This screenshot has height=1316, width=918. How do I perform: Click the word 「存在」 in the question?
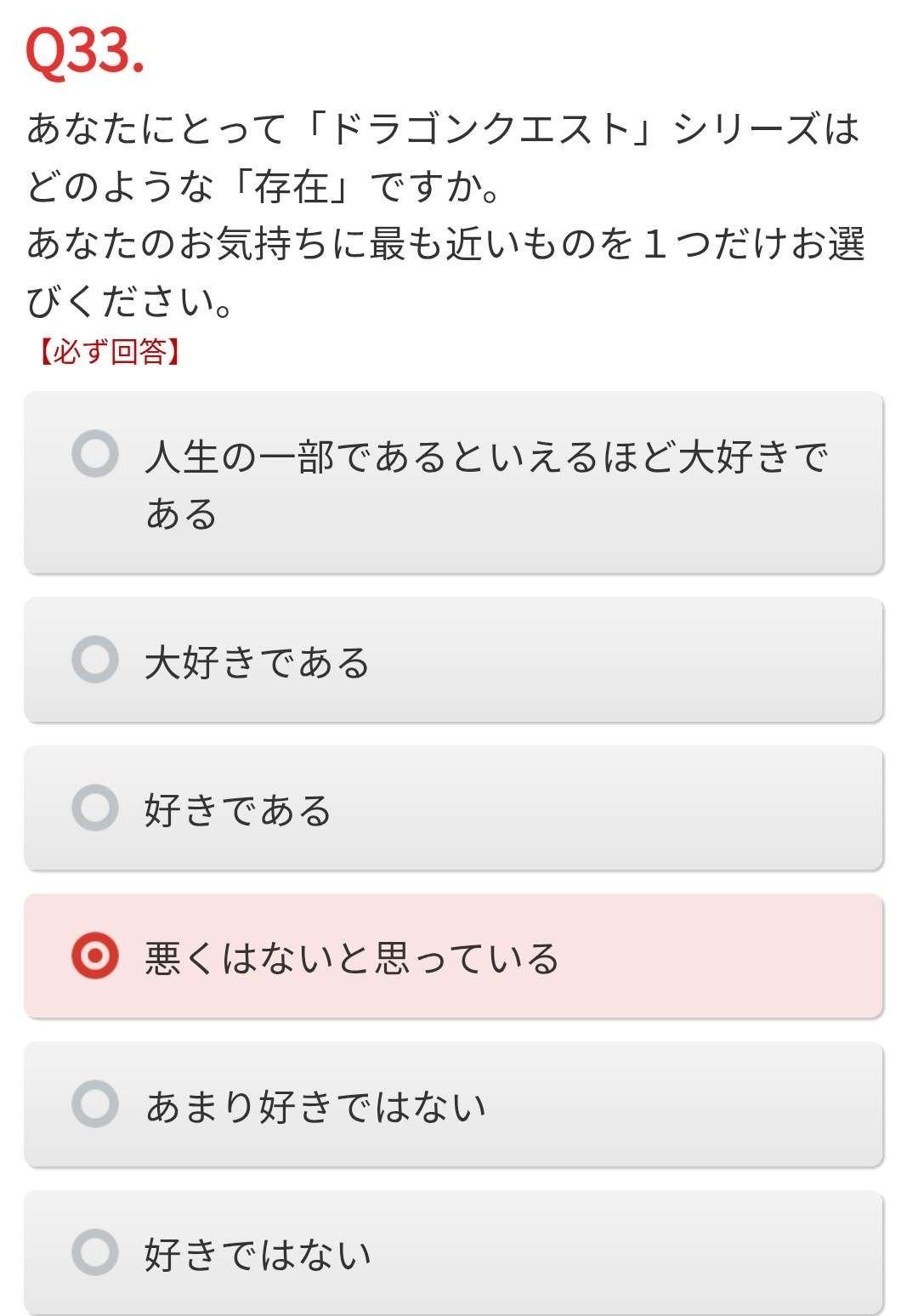tap(292, 187)
